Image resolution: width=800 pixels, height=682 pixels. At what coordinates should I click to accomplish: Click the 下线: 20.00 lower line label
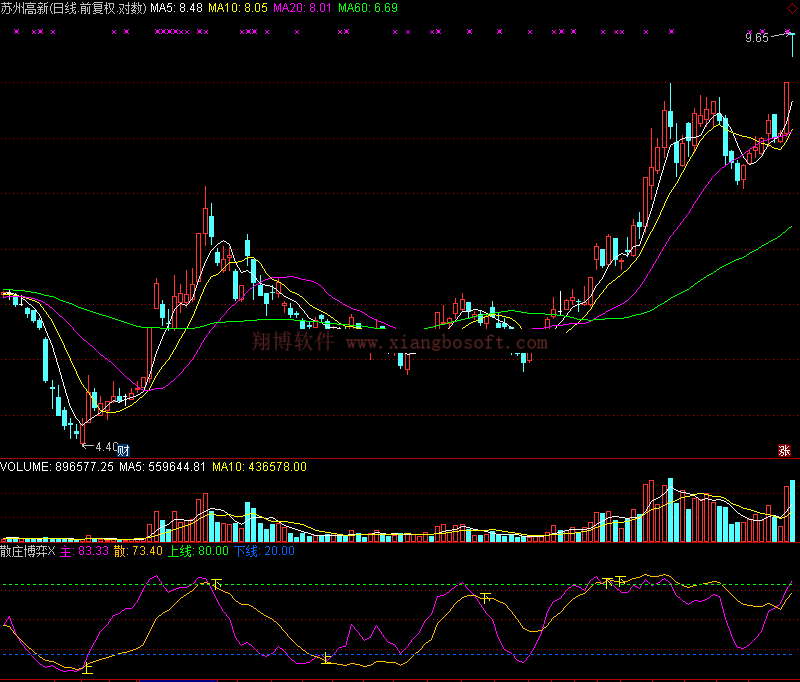pos(264,551)
